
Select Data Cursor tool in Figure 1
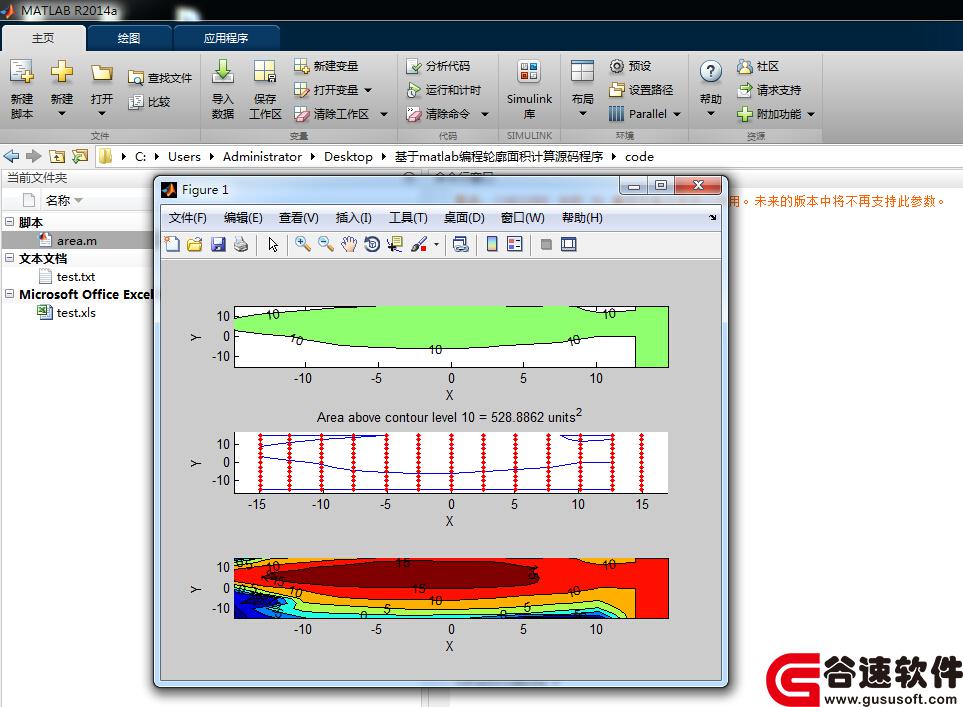point(394,244)
